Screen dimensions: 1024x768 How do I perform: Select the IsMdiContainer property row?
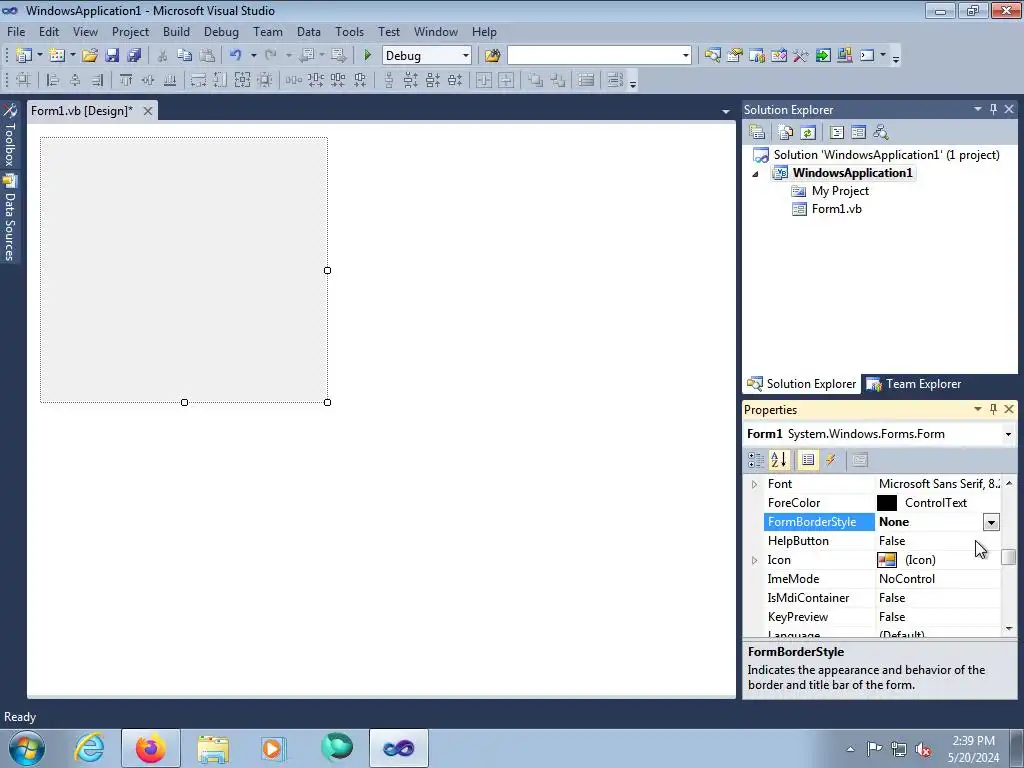click(883, 598)
